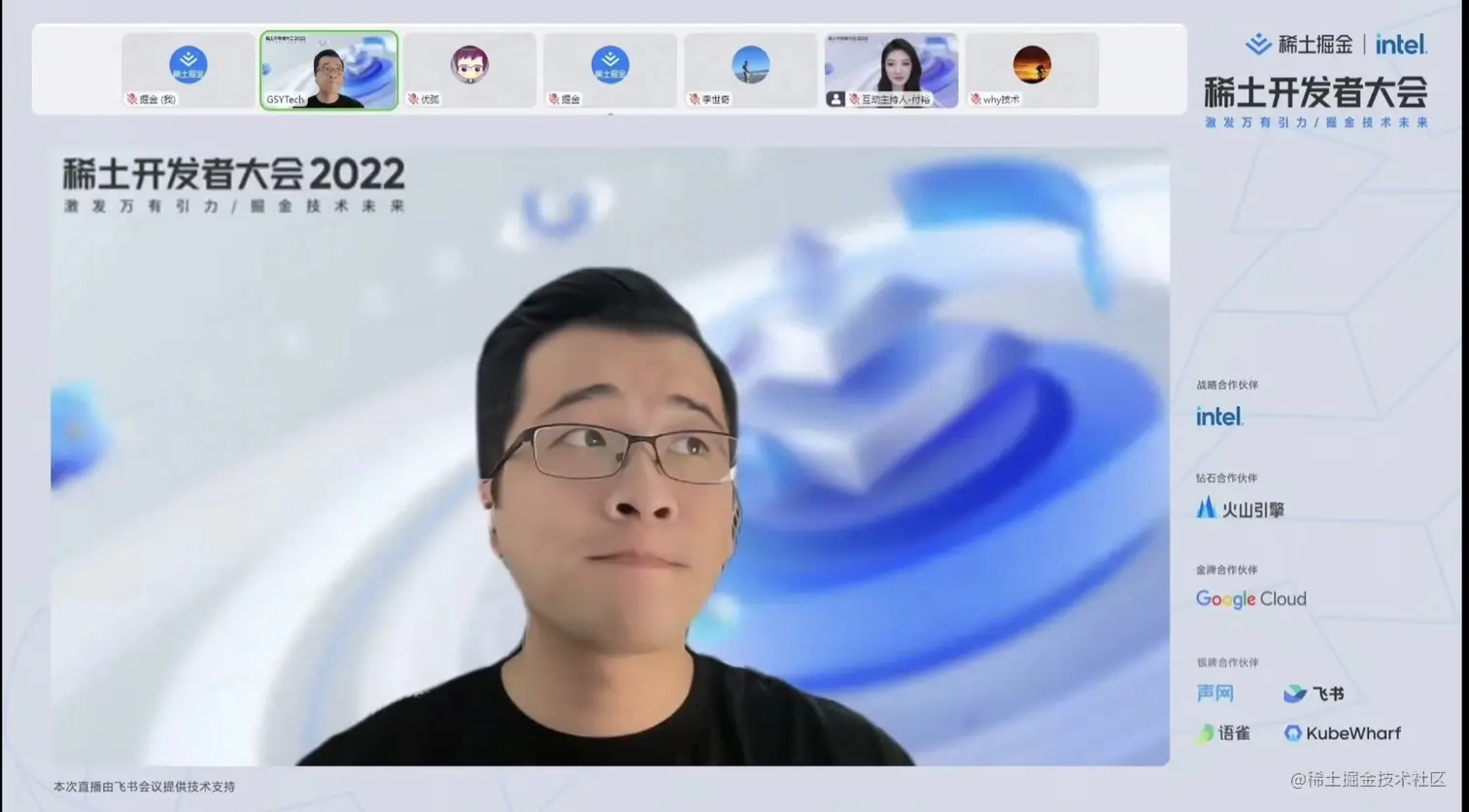
Task: Click the 声网 sponsor logo
Action: [x=1215, y=694]
